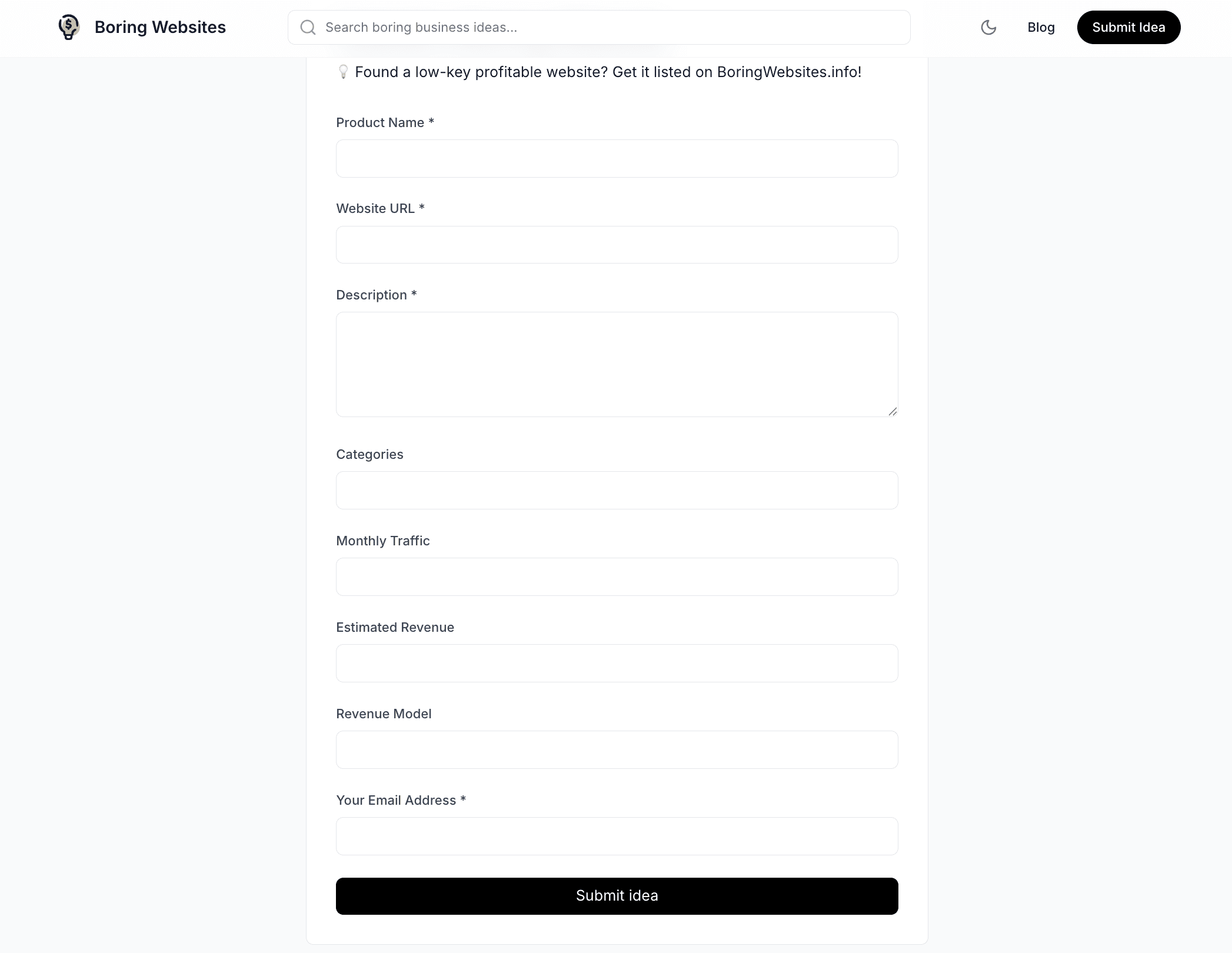Click the Categories input field
Screen dimensions: 1232x953
(x=617, y=490)
